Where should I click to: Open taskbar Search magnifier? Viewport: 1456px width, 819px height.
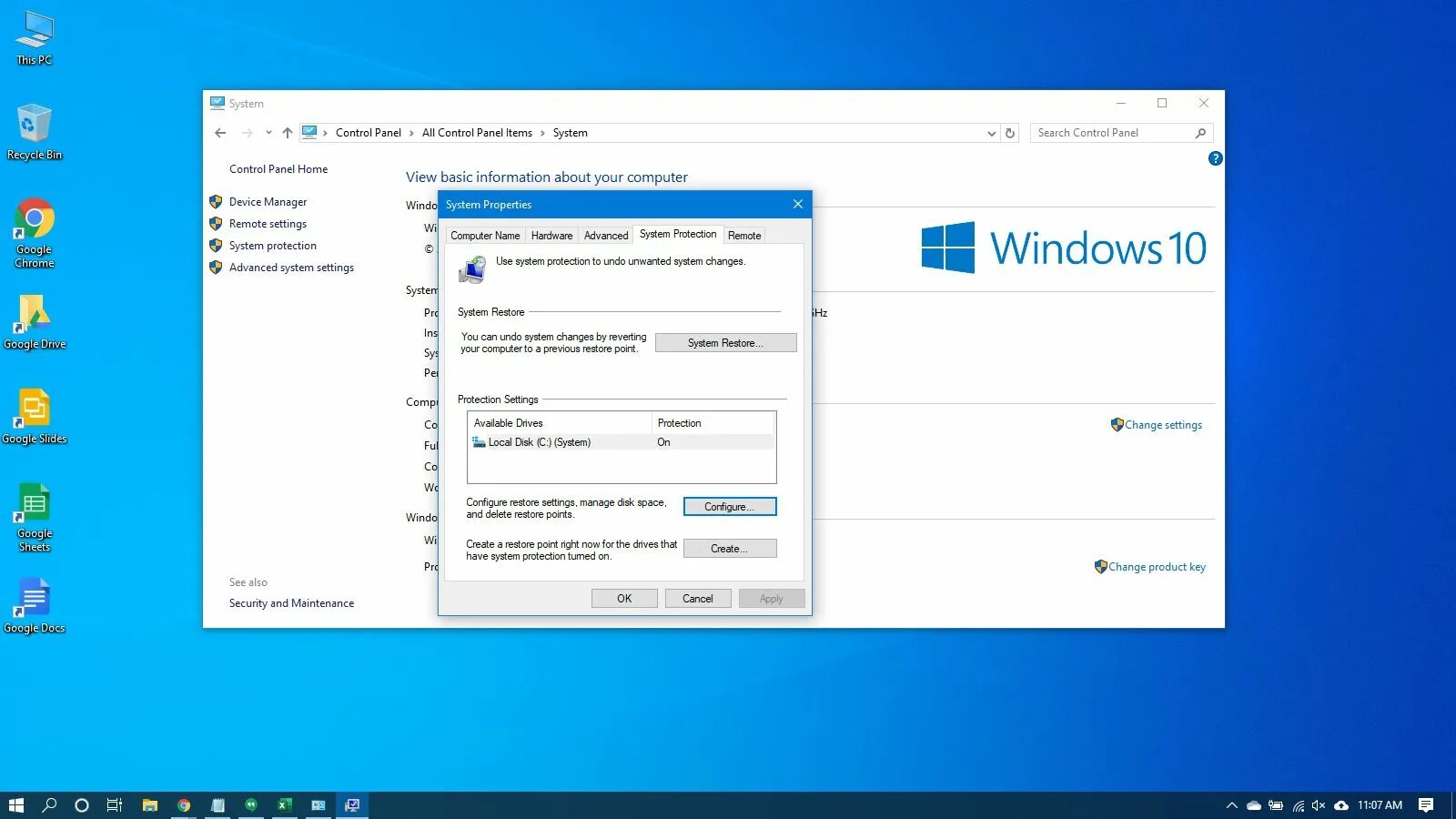click(x=49, y=805)
